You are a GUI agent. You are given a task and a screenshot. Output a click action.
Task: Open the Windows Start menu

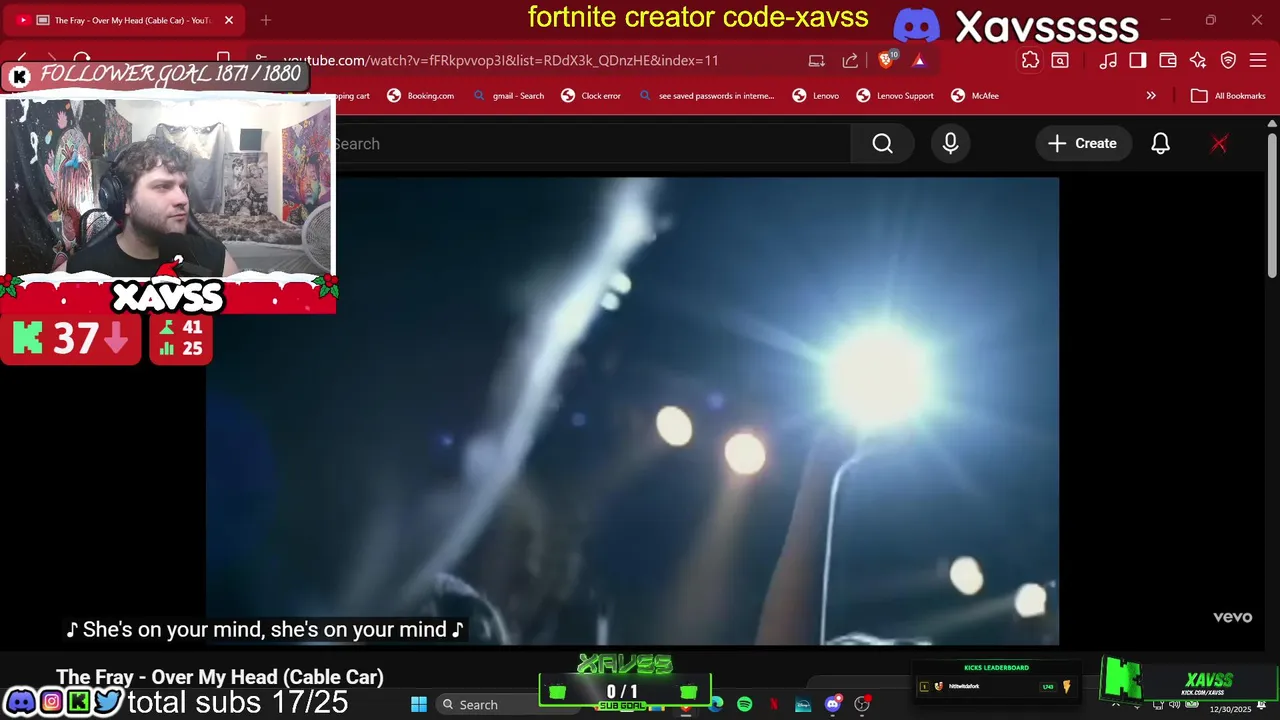point(419,704)
